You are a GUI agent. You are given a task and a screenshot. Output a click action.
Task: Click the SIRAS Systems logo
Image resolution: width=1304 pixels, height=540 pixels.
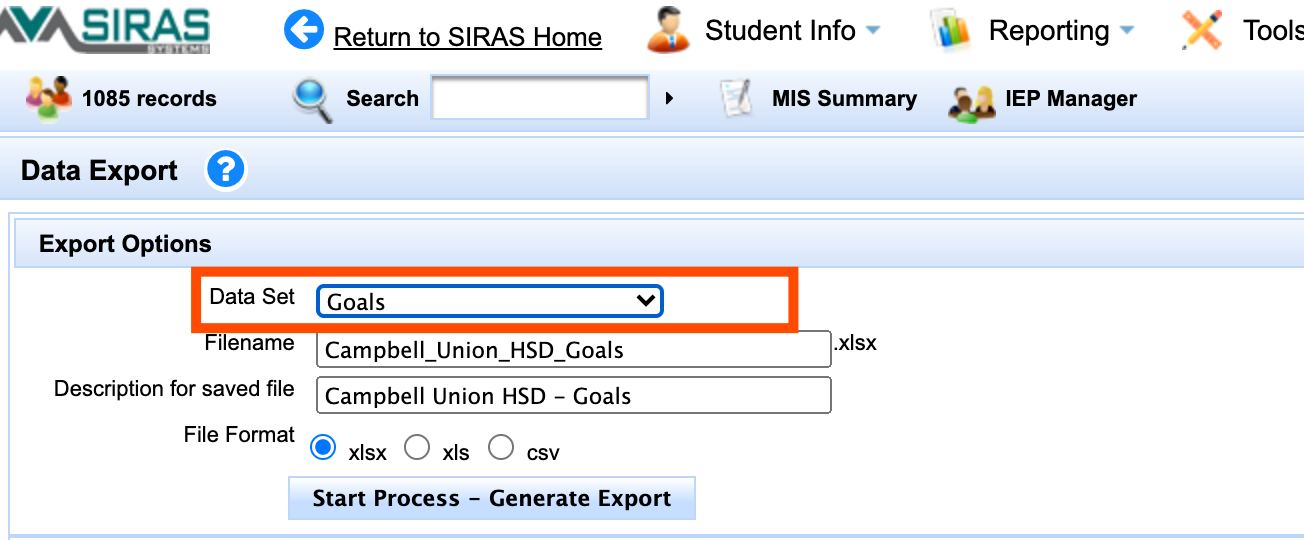point(105,30)
